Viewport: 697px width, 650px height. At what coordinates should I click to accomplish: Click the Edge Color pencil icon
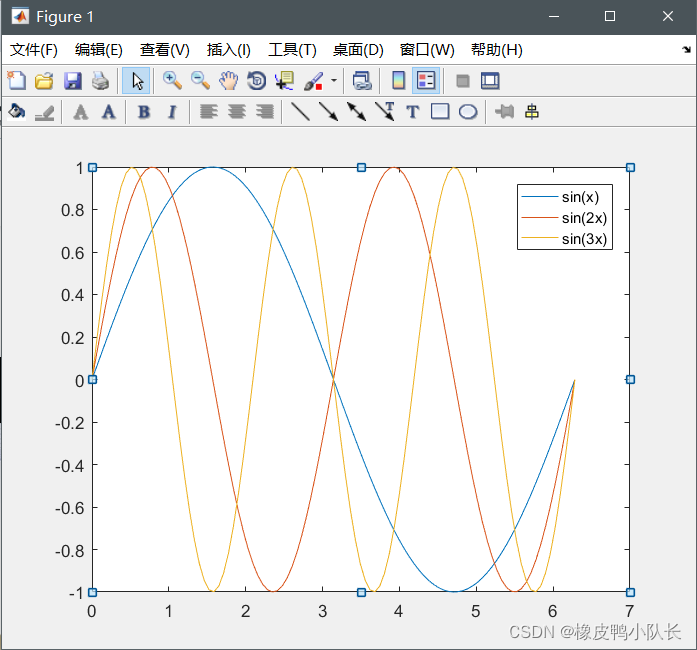[44, 112]
